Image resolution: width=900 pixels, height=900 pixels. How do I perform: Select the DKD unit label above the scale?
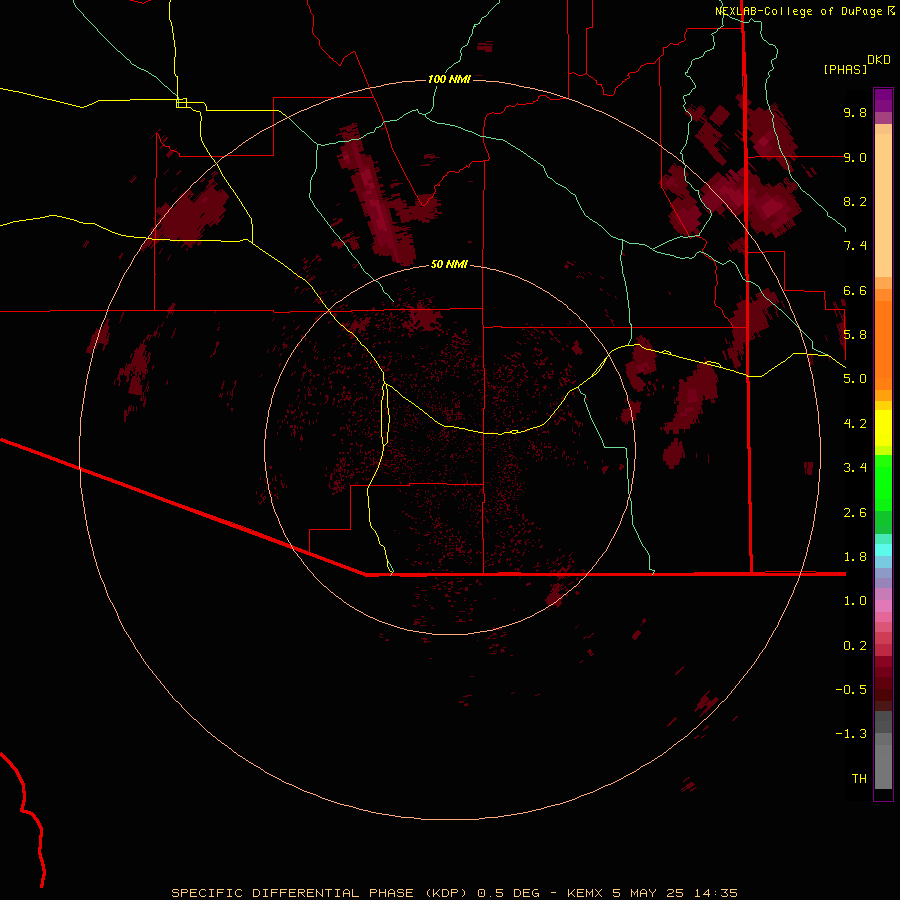tap(879, 60)
